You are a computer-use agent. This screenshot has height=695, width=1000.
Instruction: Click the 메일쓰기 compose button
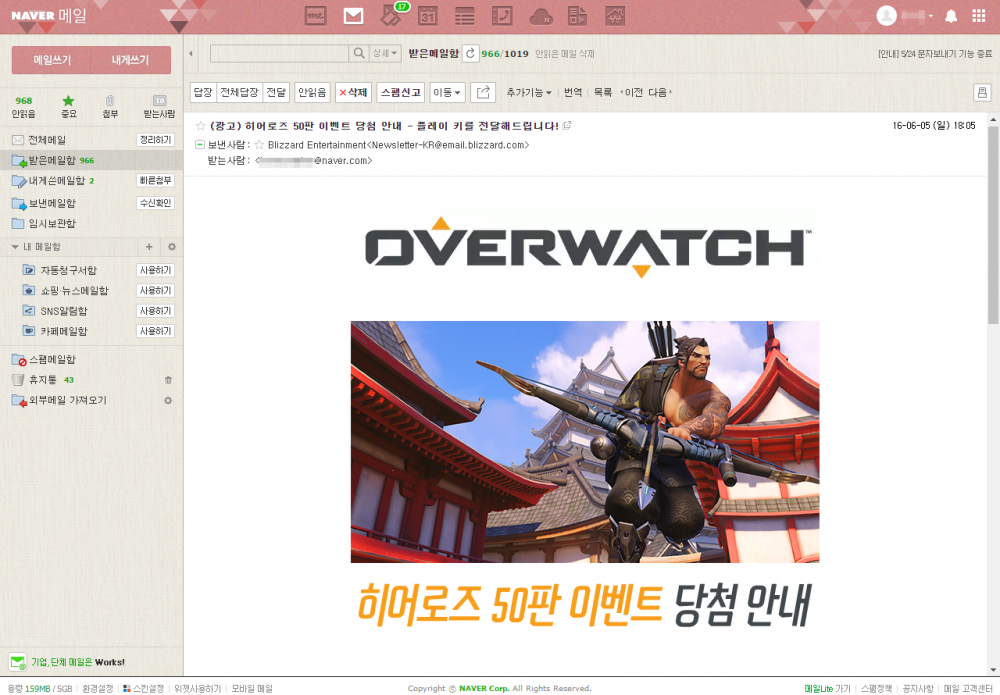52,60
